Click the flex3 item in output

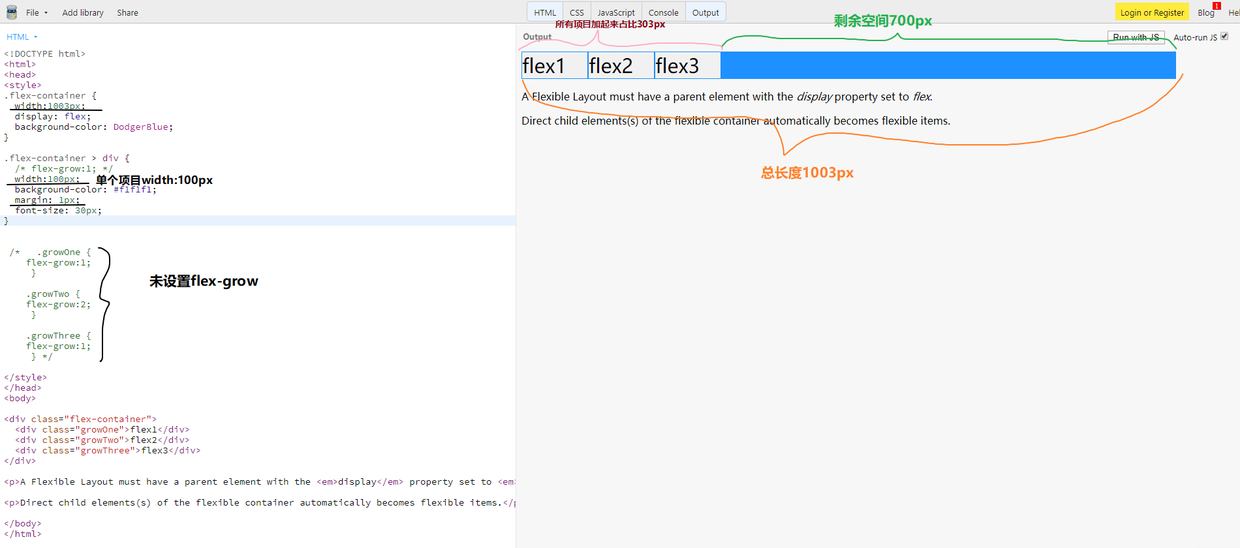pos(688,66)
